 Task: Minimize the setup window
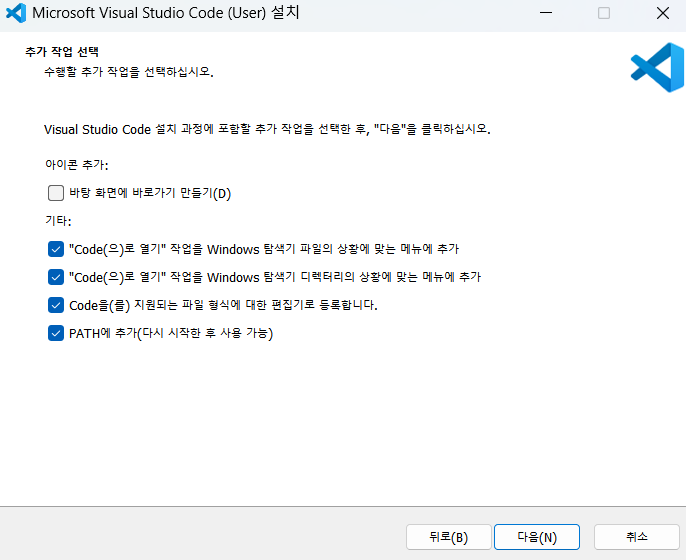[x=546, y=13]
